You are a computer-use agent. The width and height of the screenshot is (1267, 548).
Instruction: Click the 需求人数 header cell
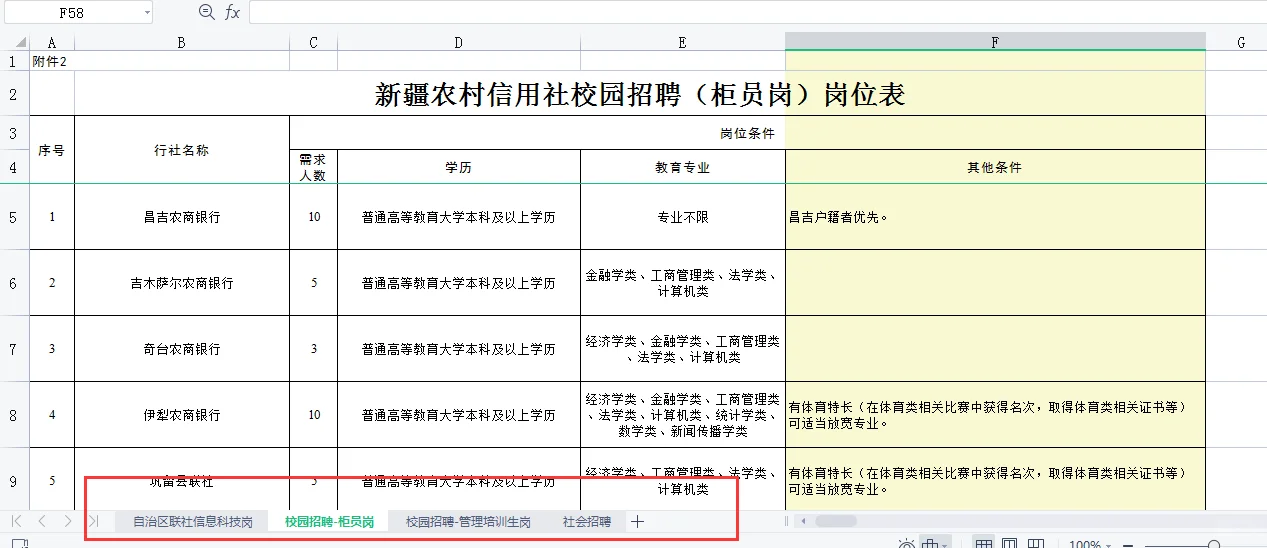click(314, 167)
